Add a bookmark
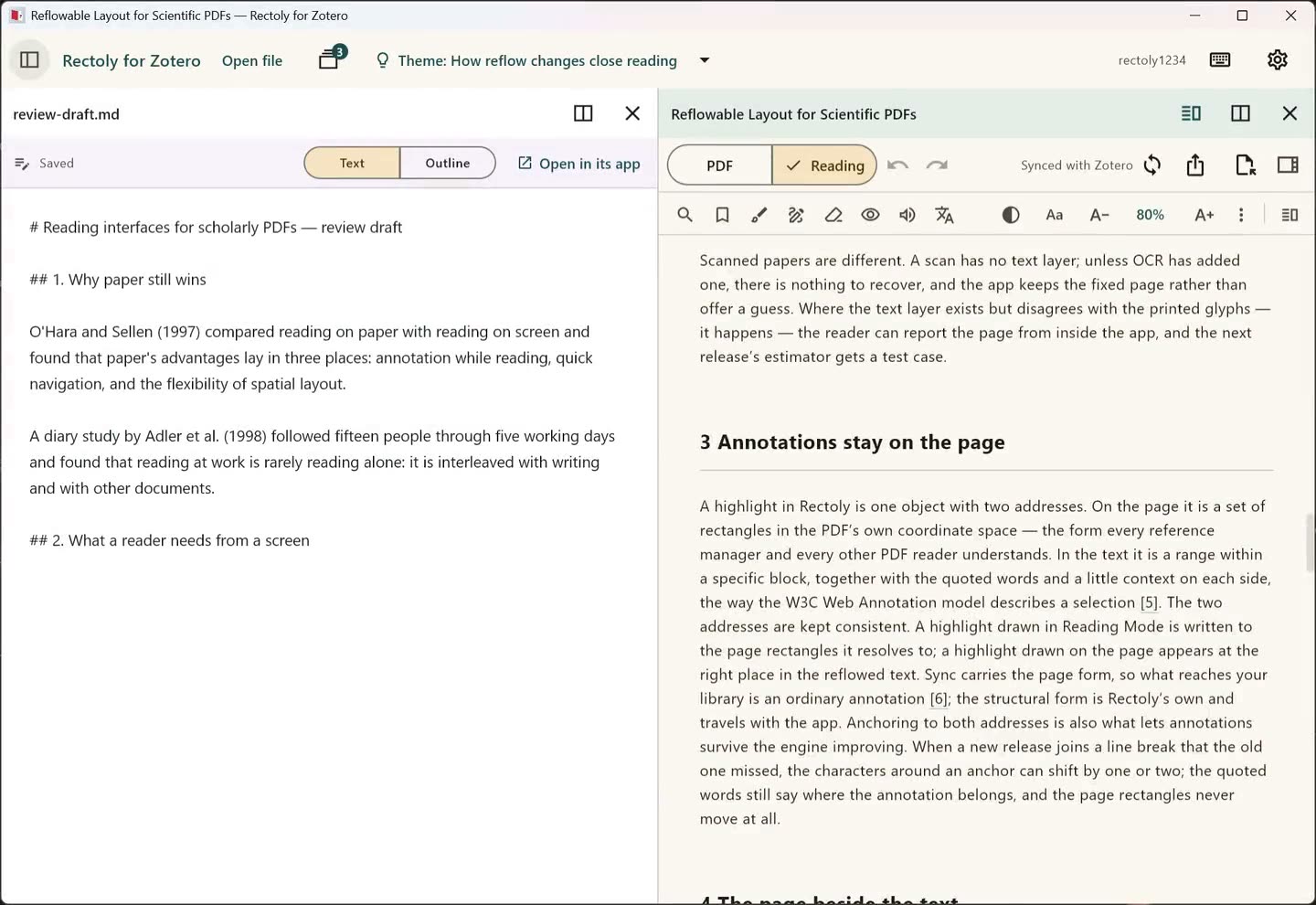This screenshot has height=905, width=1316. point(722,215)
